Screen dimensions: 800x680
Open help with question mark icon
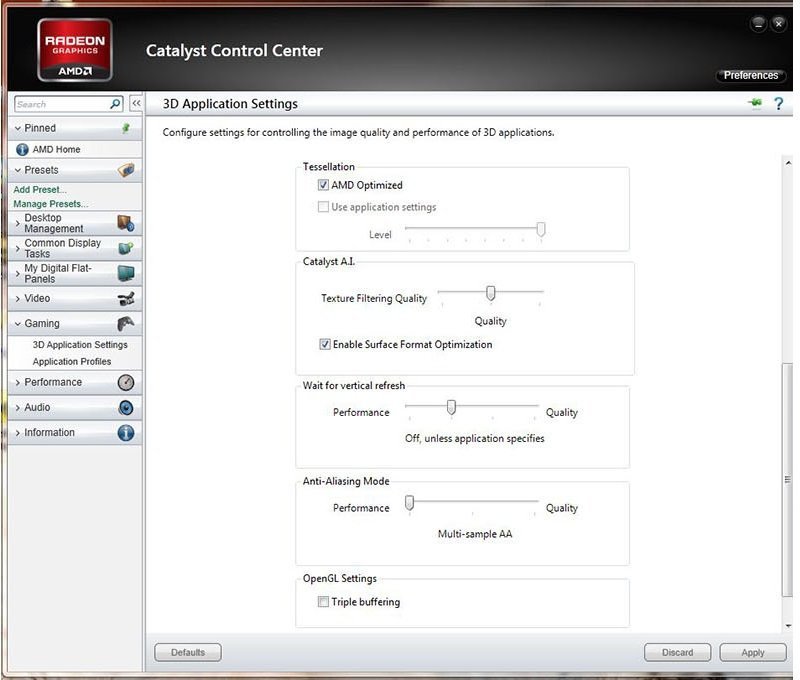[x=778, y=104]
